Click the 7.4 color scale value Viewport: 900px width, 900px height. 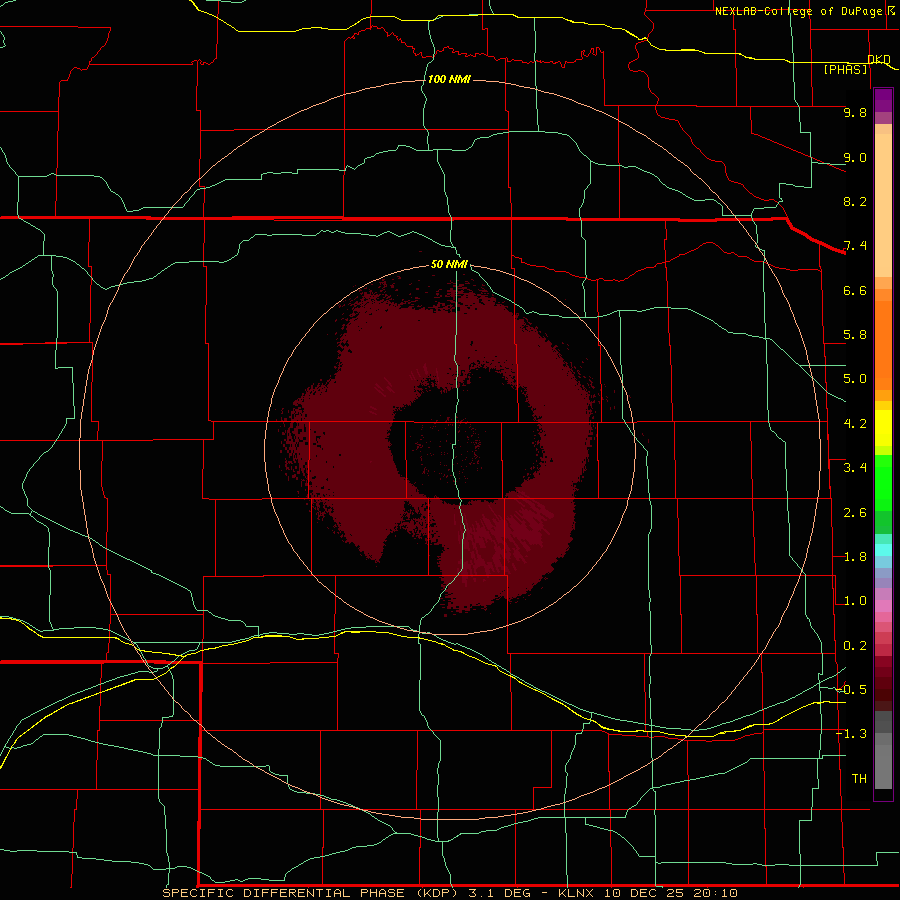pyautogui.click(x=855, y=246)
